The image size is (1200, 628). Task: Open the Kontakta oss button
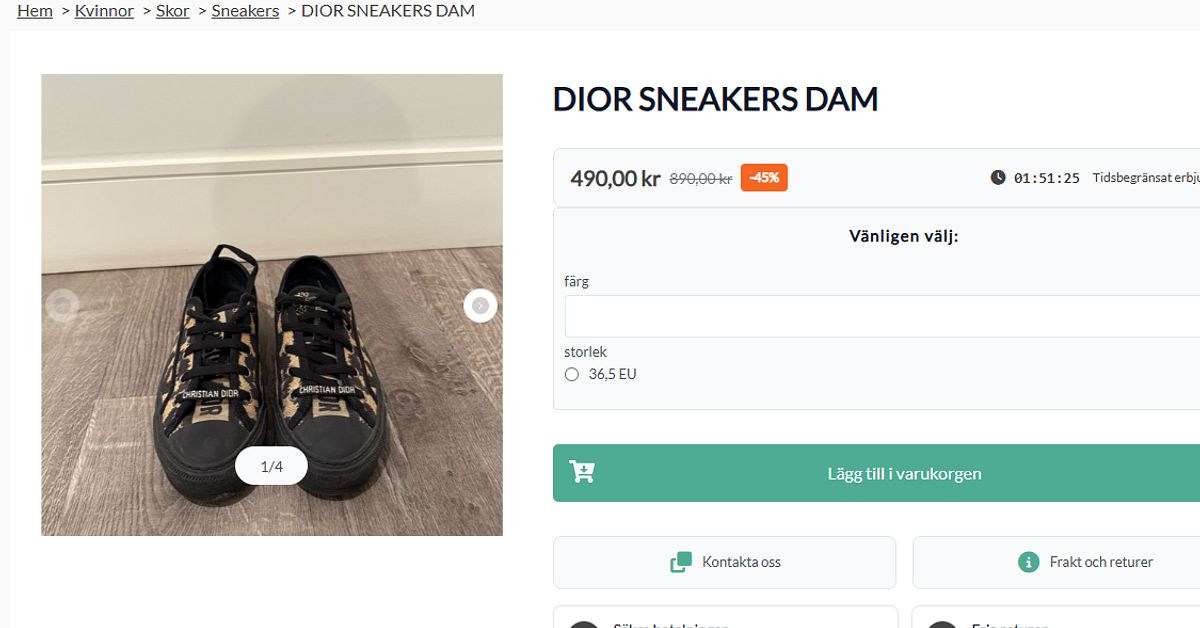click(724, 562)
